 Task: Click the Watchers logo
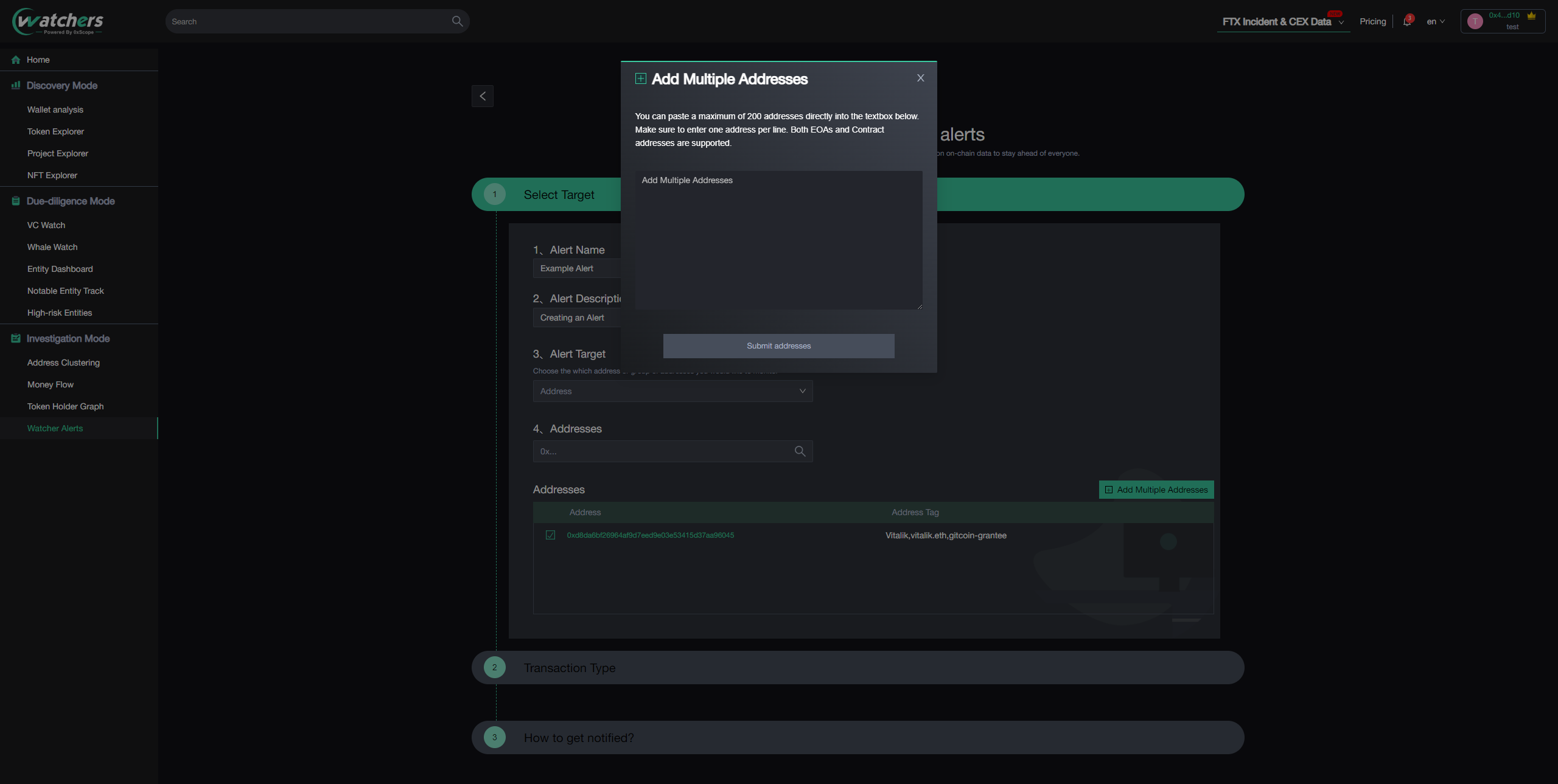[58, 21]
